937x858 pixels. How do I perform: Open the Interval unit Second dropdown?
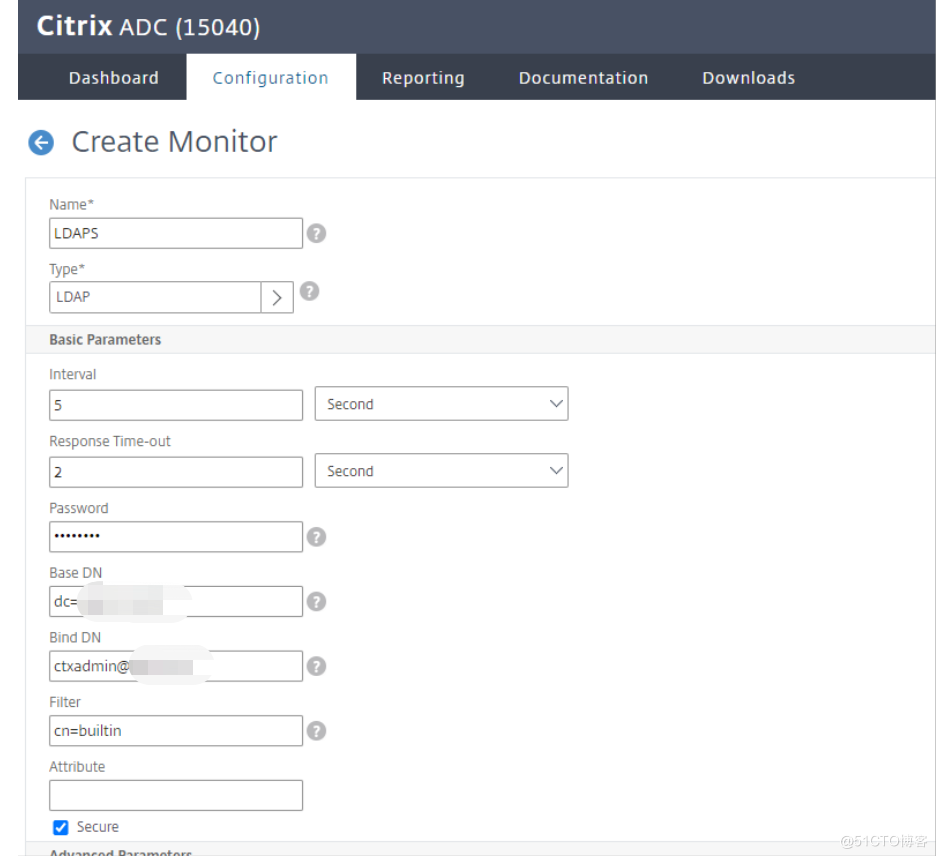click(441, 405)
